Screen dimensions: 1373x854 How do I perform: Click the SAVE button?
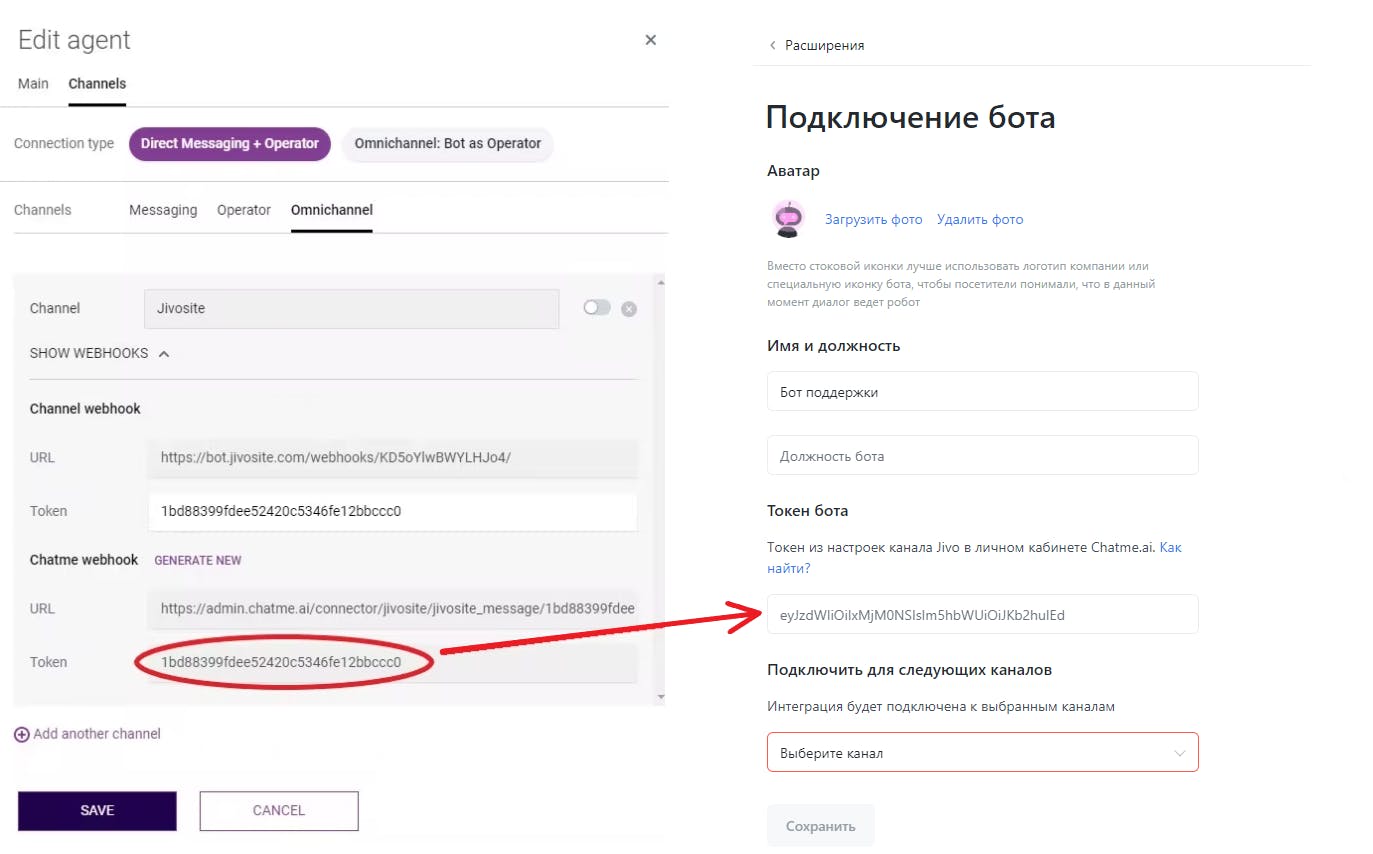(x=96, y=810)
